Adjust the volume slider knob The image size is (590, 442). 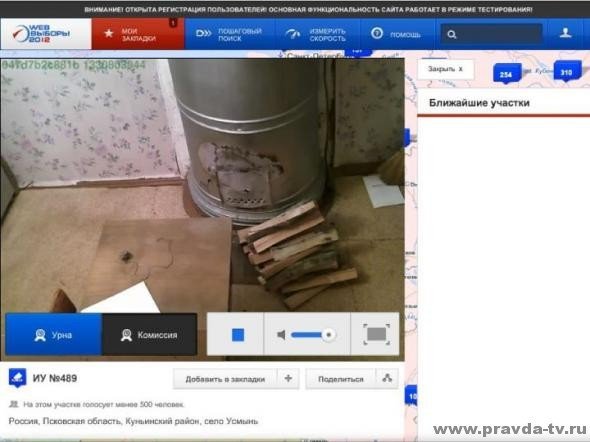[329, 334]
